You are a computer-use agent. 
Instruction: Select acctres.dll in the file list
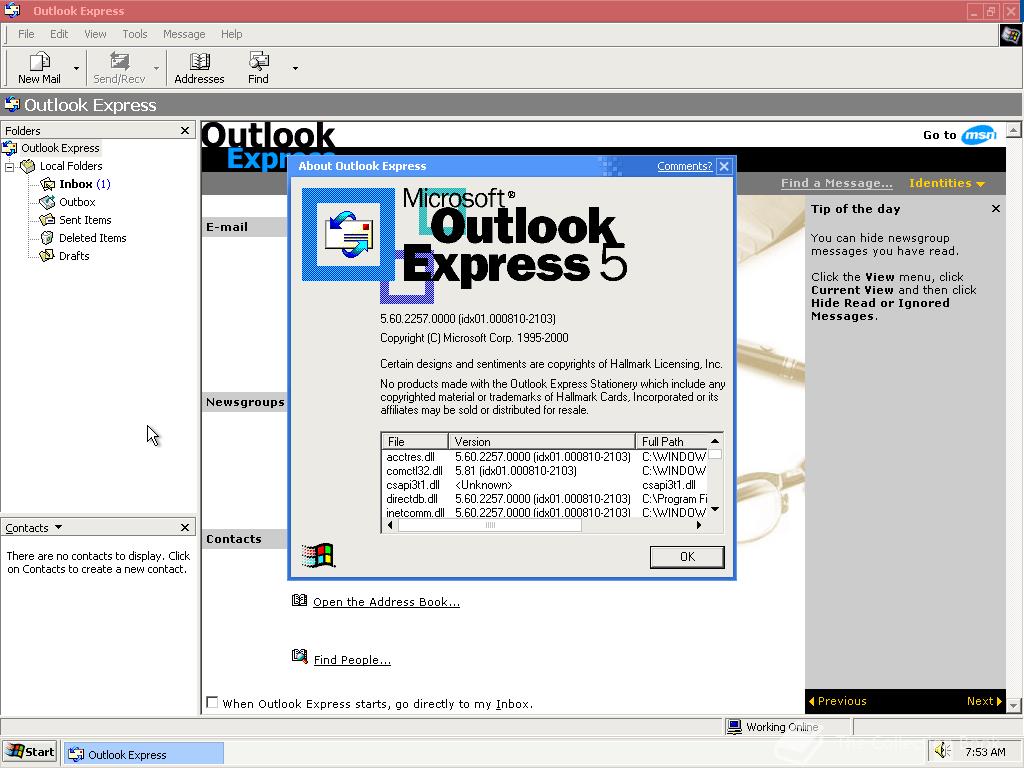(410, 457)
